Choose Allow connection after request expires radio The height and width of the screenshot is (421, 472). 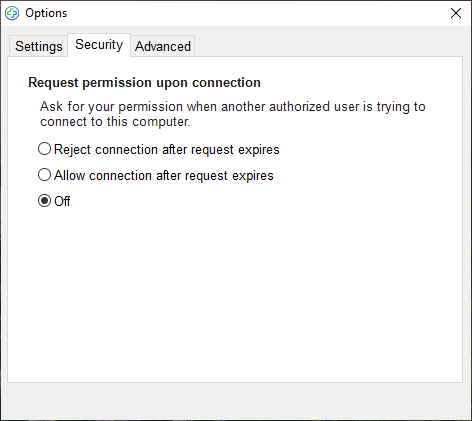pyautogui.click(x=44, y=175)
